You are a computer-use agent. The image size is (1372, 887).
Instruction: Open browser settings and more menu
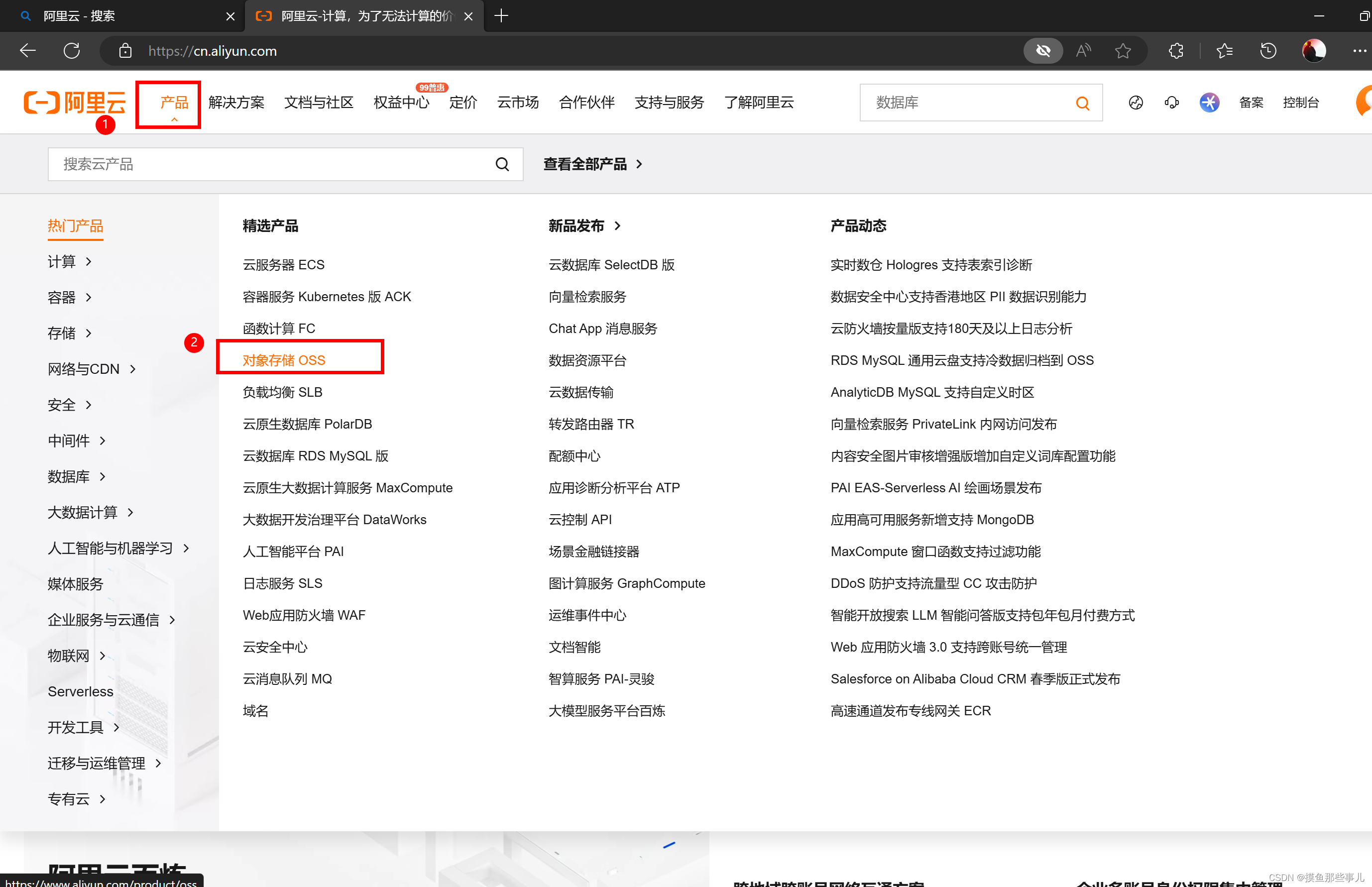[1360, 51]
